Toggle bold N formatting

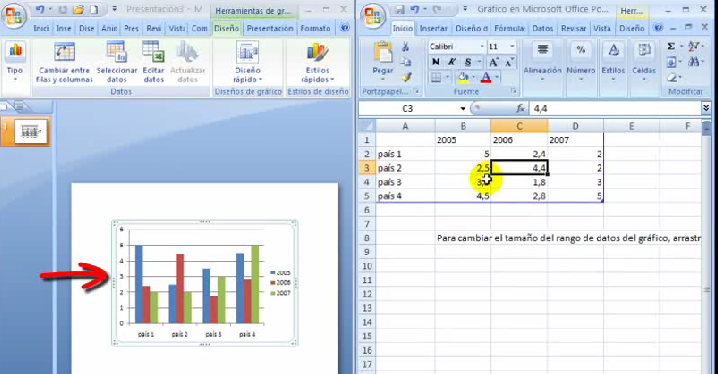[435, 62]
